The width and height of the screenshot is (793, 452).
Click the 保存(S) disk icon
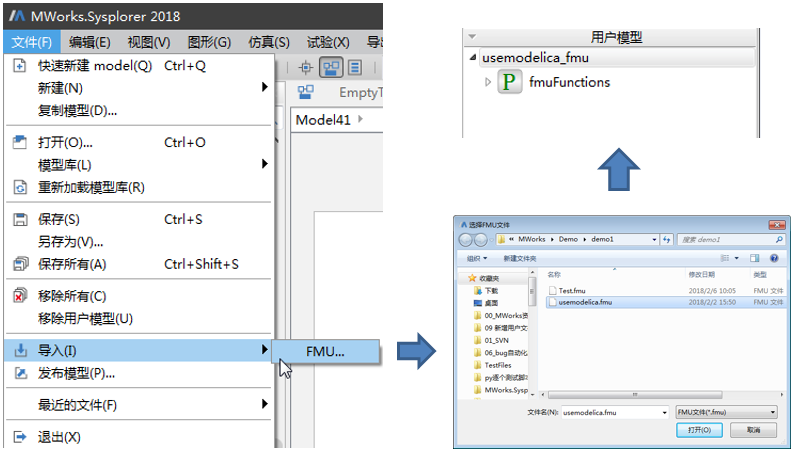19,219
